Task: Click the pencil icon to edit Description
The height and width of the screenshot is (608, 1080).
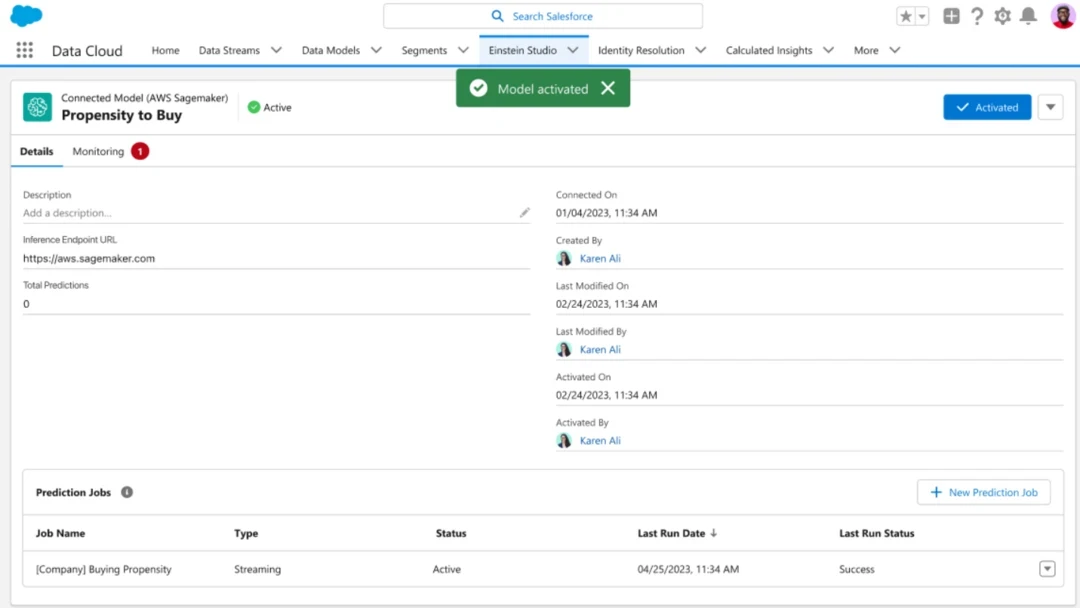Action: pyautogui.click(x=524, y=213)
